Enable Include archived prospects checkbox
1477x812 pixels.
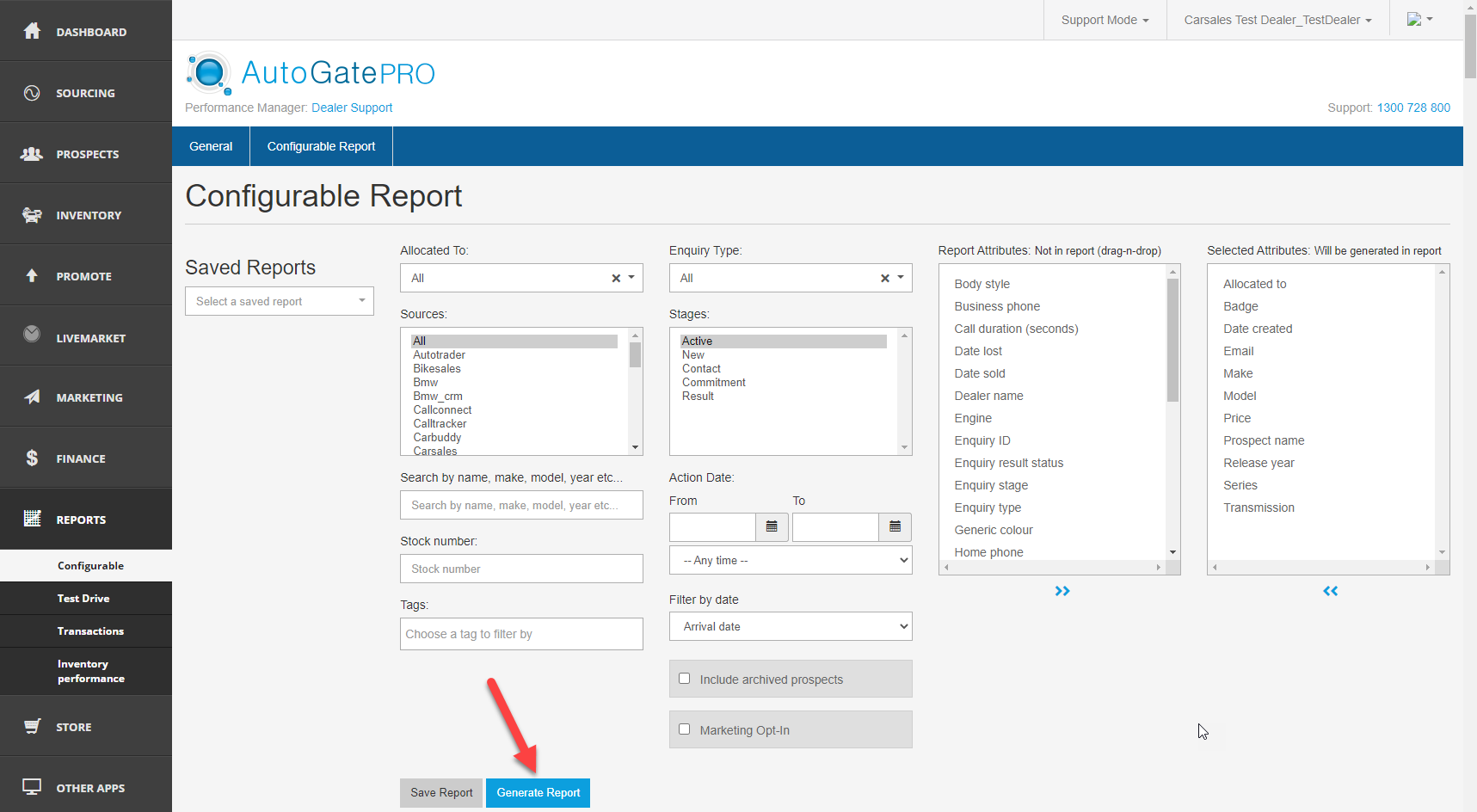tap(685, 679)
